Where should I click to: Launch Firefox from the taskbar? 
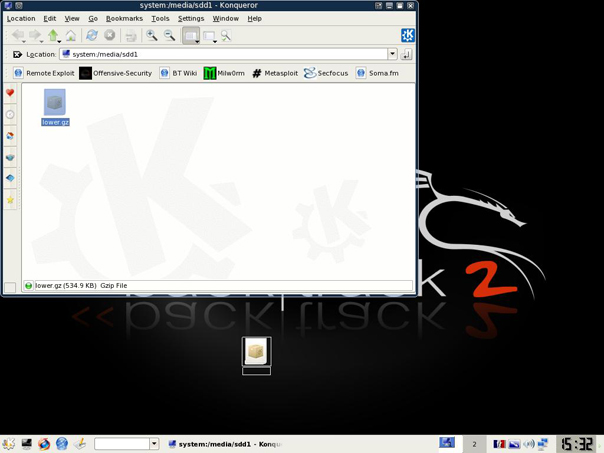click(44, 444)
